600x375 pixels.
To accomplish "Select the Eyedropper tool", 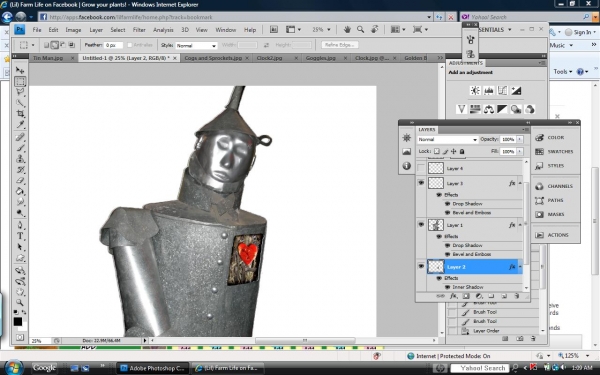I will point(20,124).
